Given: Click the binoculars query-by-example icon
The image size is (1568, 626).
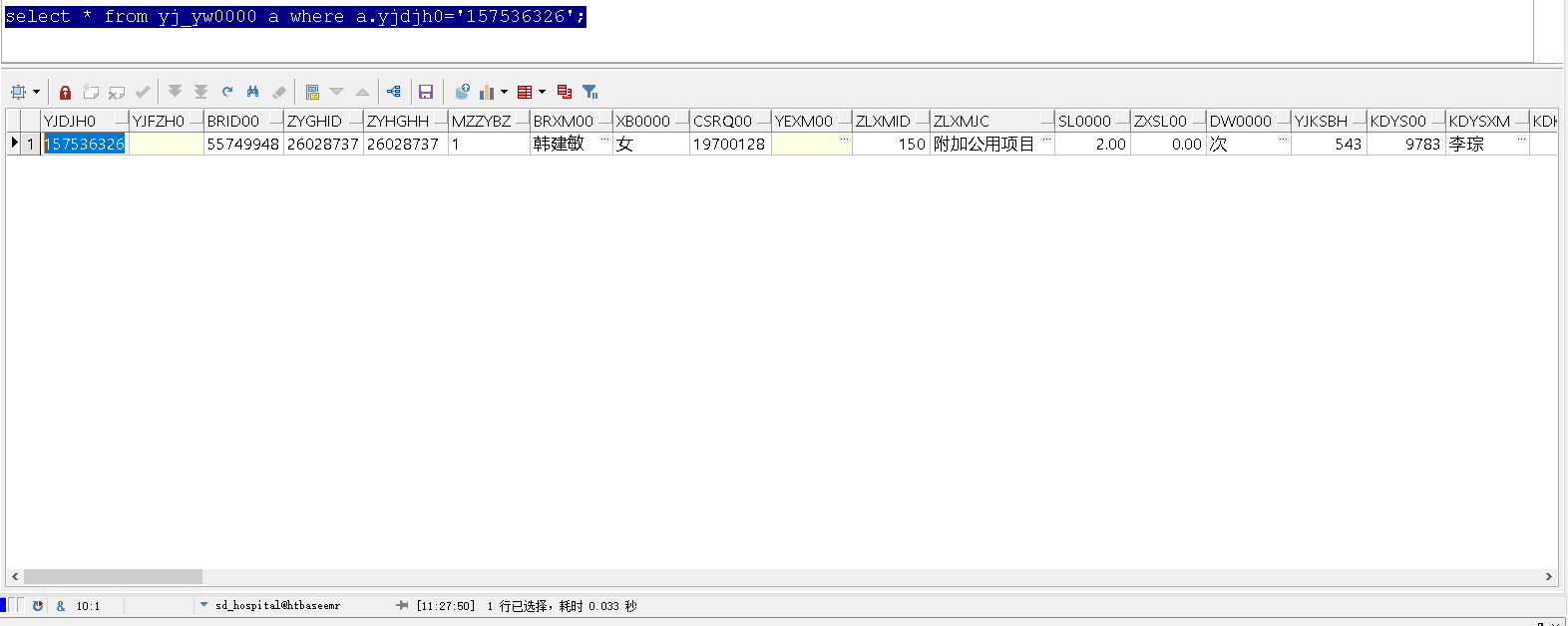Looking at the screenshot, I should pyautogui.click(x=253, y=92).
